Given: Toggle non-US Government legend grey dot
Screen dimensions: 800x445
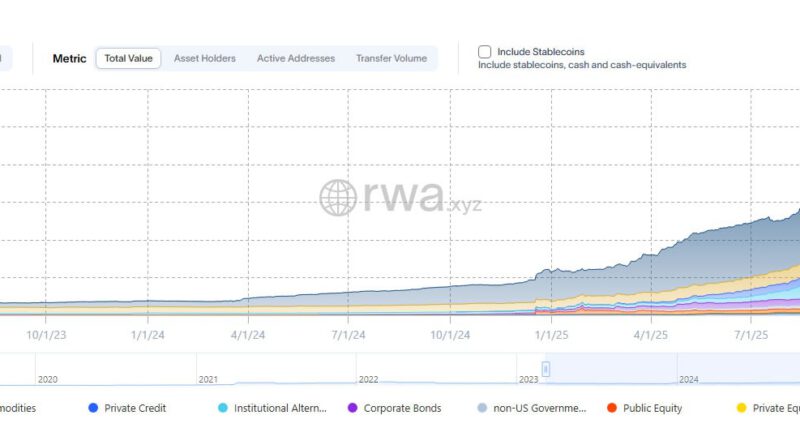Looking at the screenshot, I should coord(482,408).
